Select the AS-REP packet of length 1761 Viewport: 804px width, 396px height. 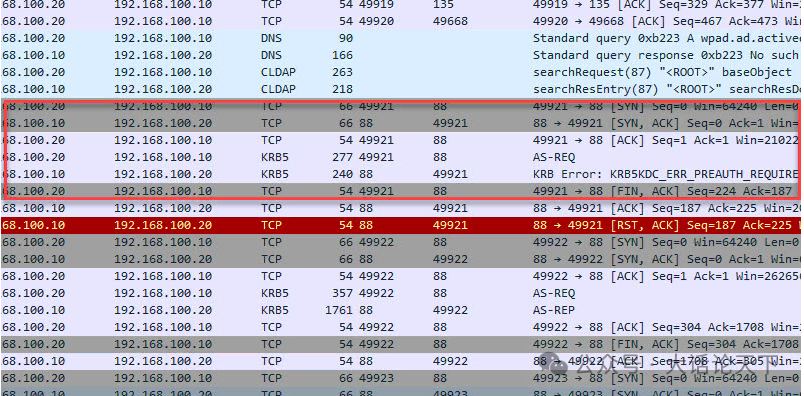(x=402, y=310)
